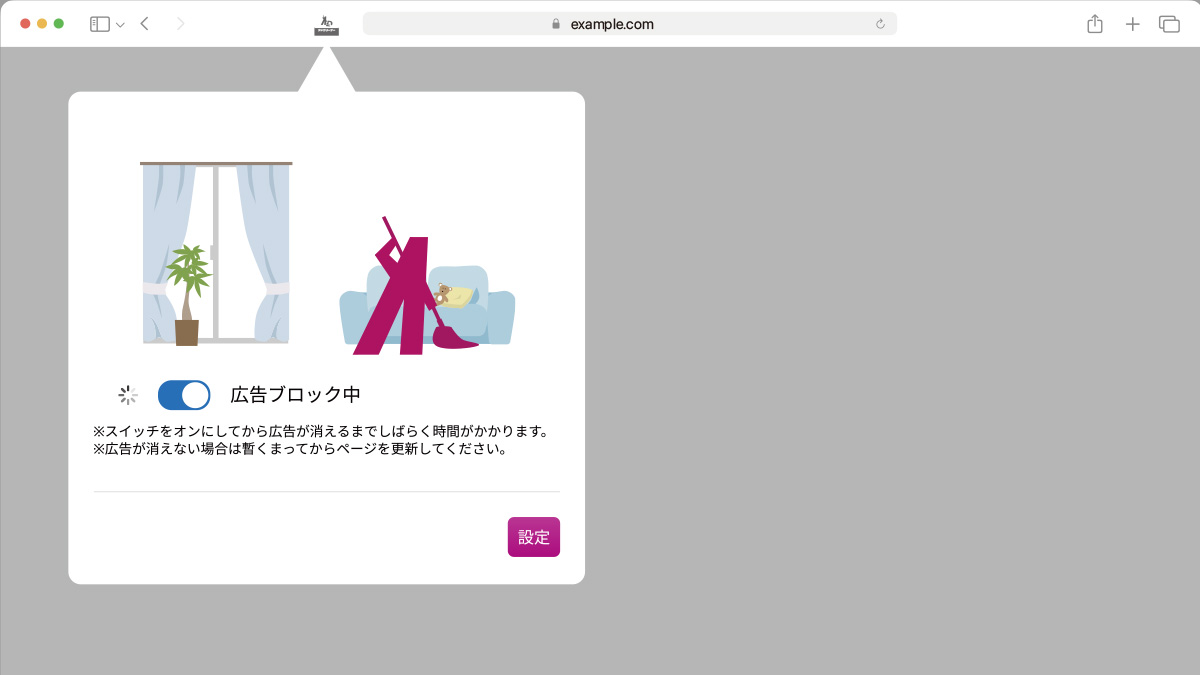
Task: Click the grayed-out forward arrow
Action: click(180, 22)
